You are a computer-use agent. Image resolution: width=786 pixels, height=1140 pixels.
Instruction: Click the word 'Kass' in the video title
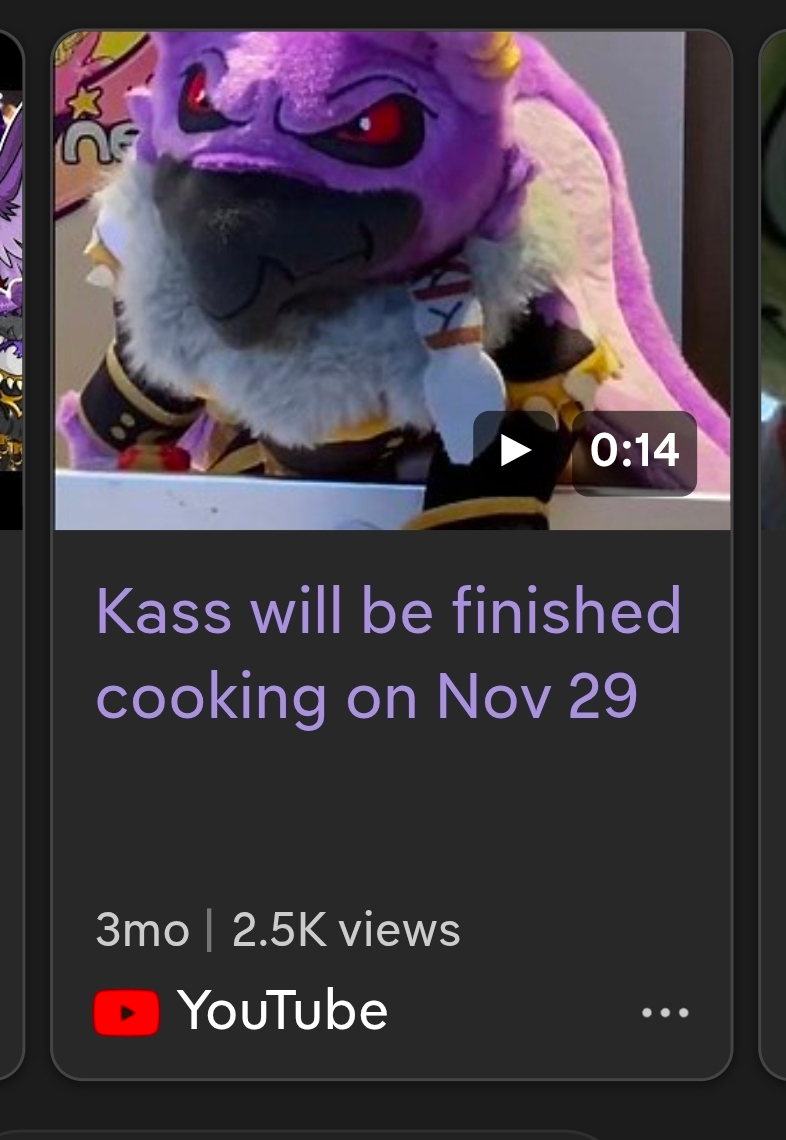(x=164, y=611)
